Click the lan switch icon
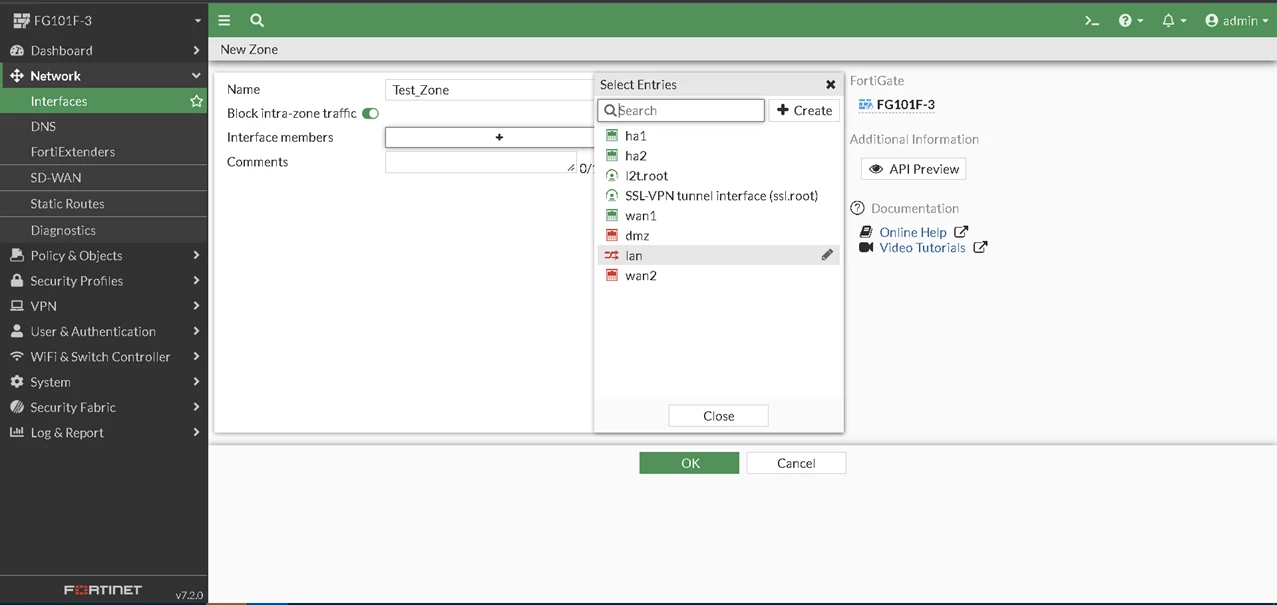The height and width of the screenshot is (605, 1277). tap(612, 255)
